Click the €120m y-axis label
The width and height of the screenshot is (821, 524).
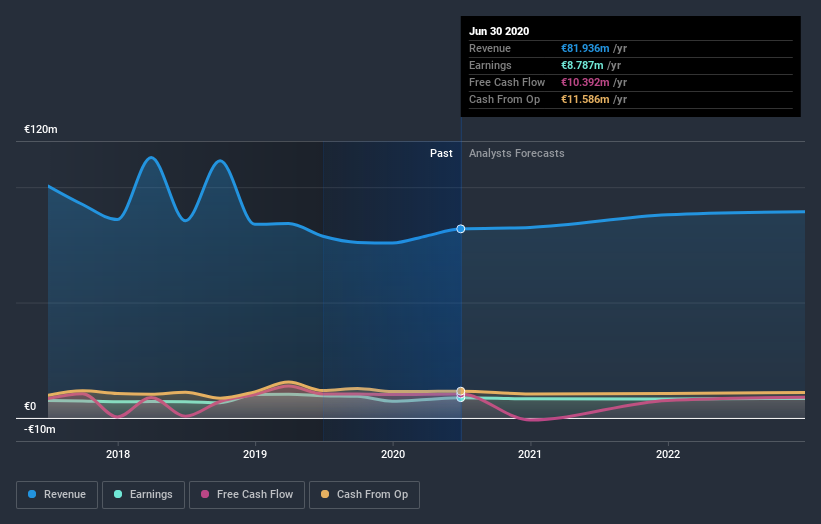point(41,129)
